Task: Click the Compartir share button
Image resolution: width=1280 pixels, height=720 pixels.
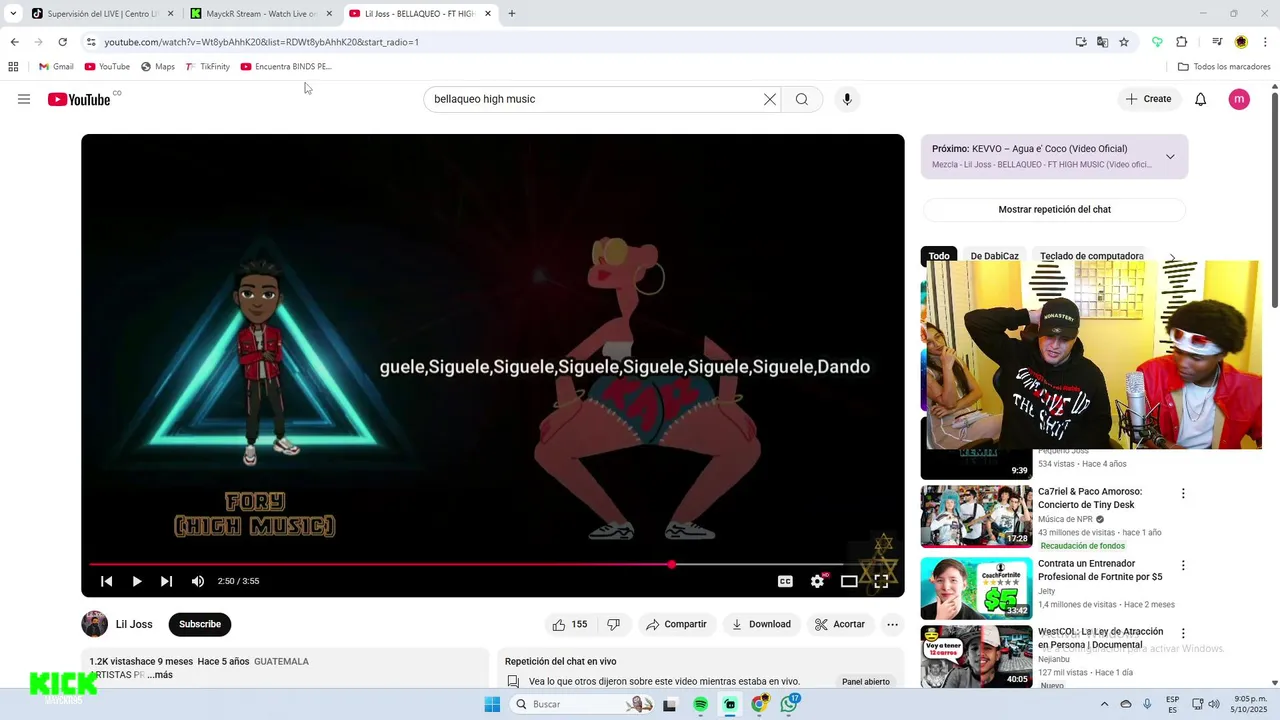Action: (676, 624)
